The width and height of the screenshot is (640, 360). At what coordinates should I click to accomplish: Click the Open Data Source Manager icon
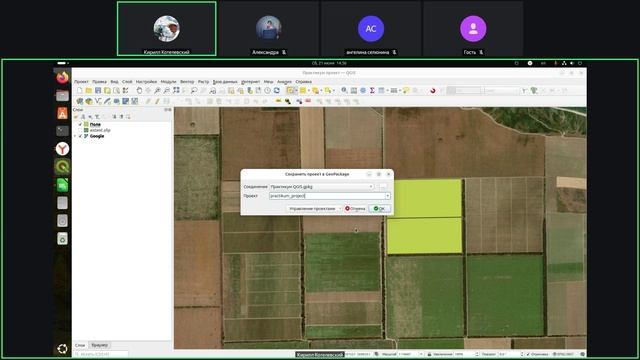click(x=80, y=101)
